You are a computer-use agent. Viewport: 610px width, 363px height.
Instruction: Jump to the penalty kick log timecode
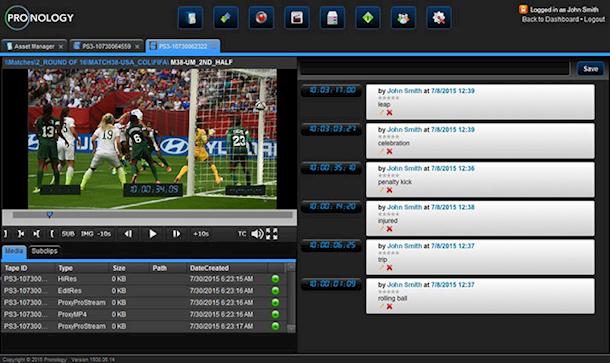(x=332, y=168)
